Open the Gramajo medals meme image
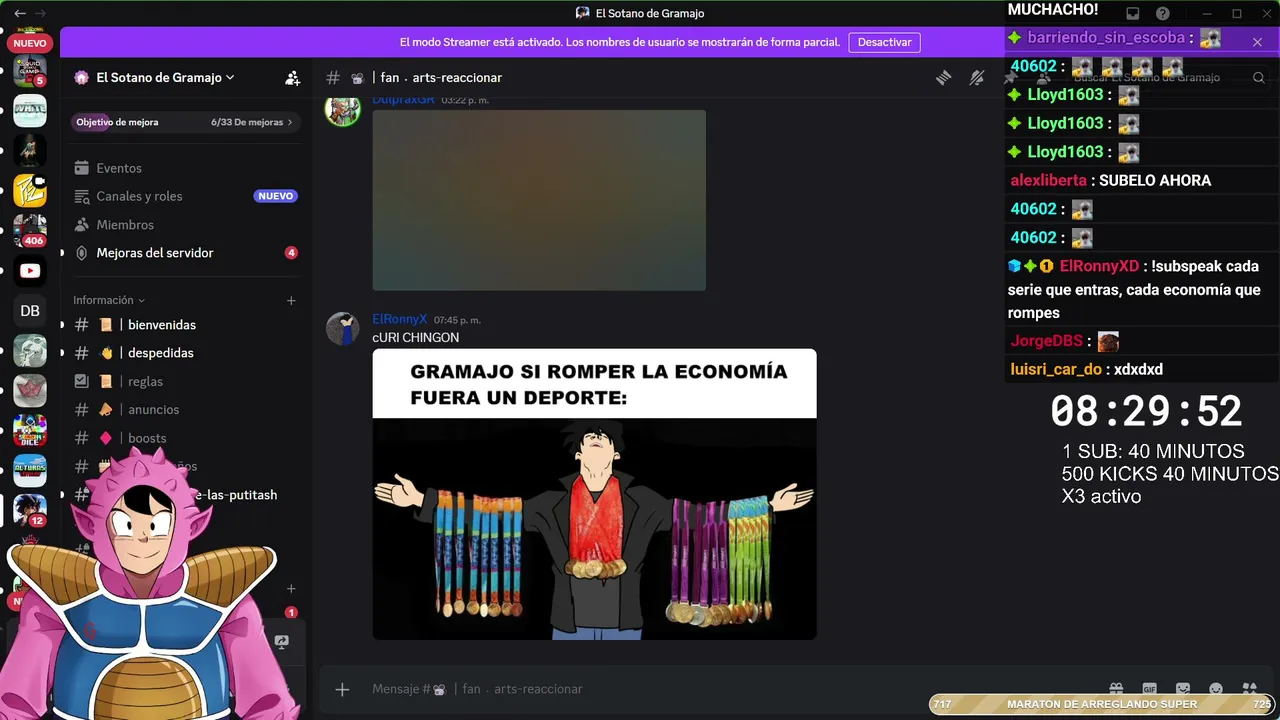 (594, 494)
